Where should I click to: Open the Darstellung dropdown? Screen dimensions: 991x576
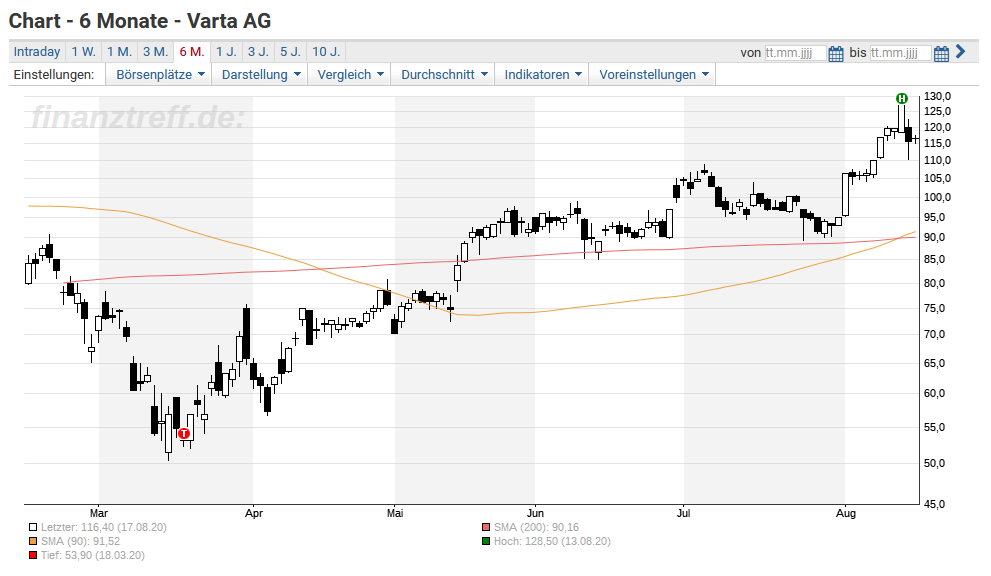tap(261, 75)
